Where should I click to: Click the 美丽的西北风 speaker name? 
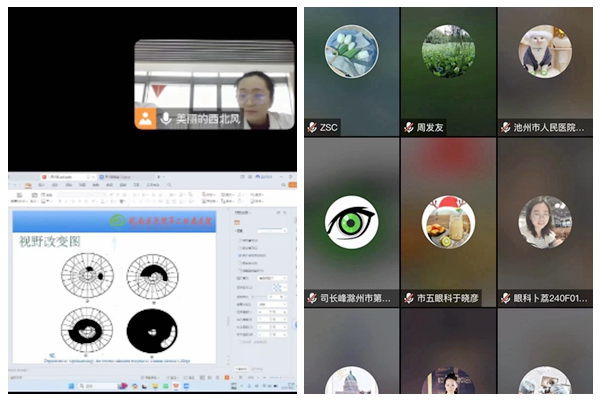pos(208,119)
